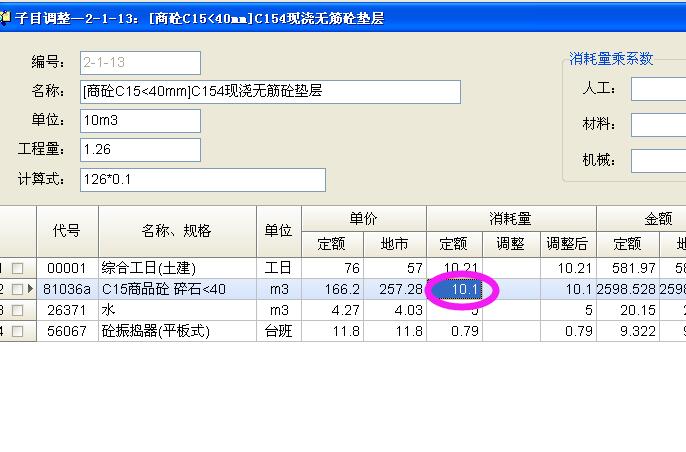This screenshot has width=686, height=452.
Task: Tick the checkbox for row 00001 综合工日
Action: 18,268
